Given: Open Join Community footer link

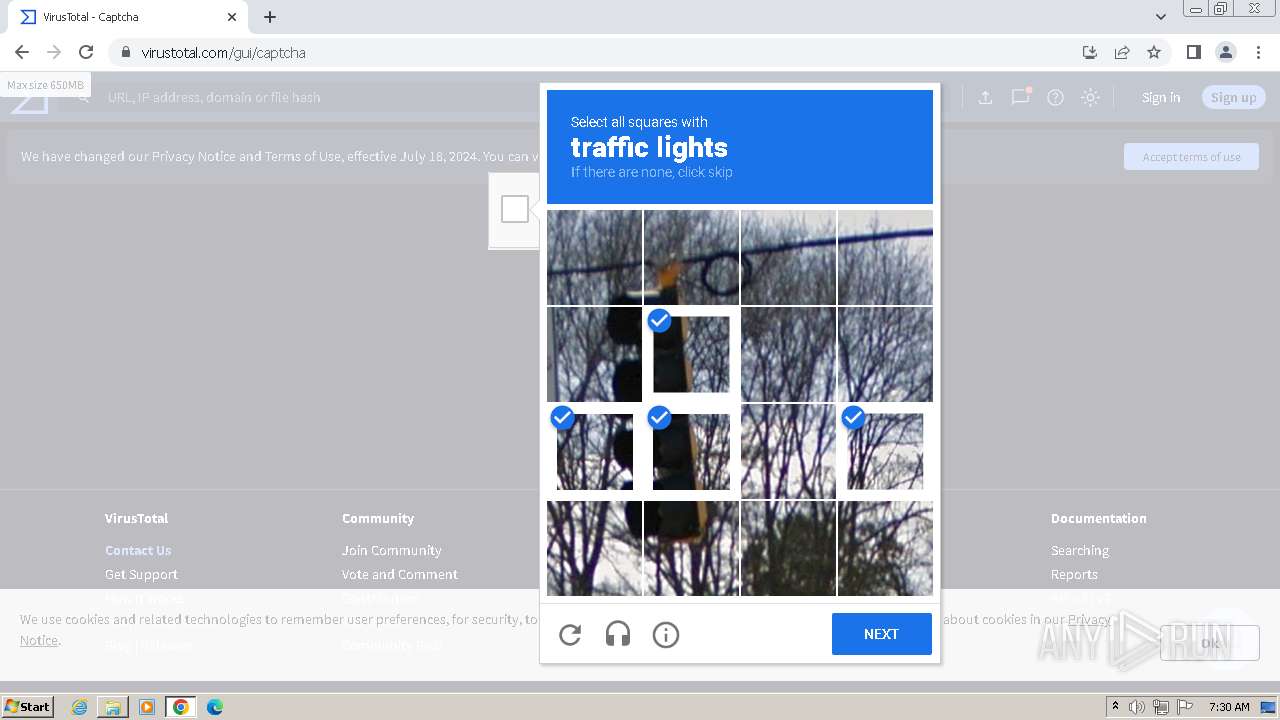Looking at the screenshot, I should tap(391, 550).
